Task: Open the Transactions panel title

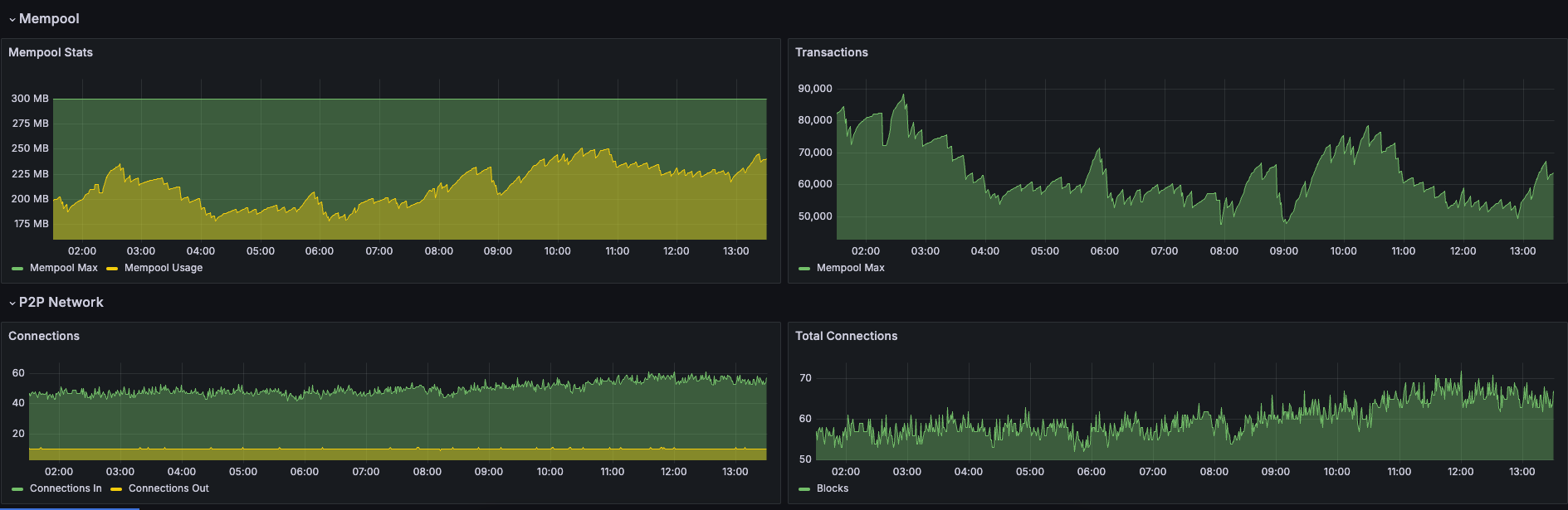Action: click(x=832, y=52)
